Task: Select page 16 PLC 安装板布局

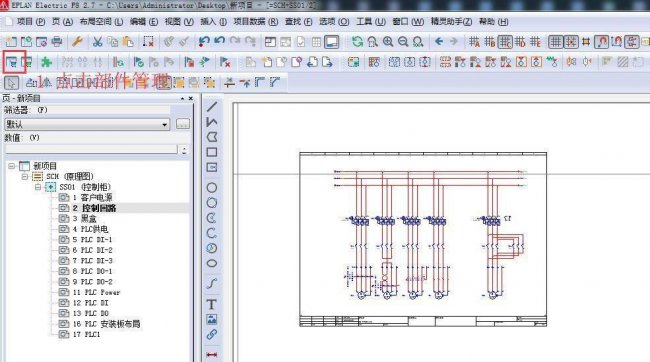Action: [107, 324]
